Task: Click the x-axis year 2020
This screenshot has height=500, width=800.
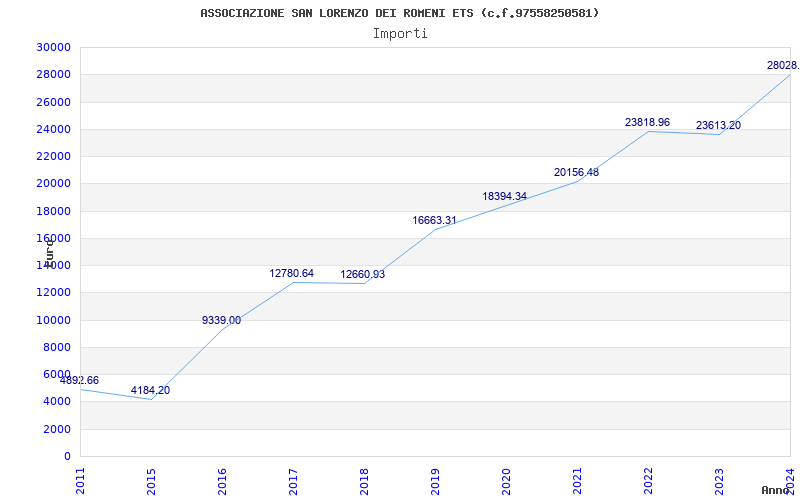Action: tap(506, 481)
